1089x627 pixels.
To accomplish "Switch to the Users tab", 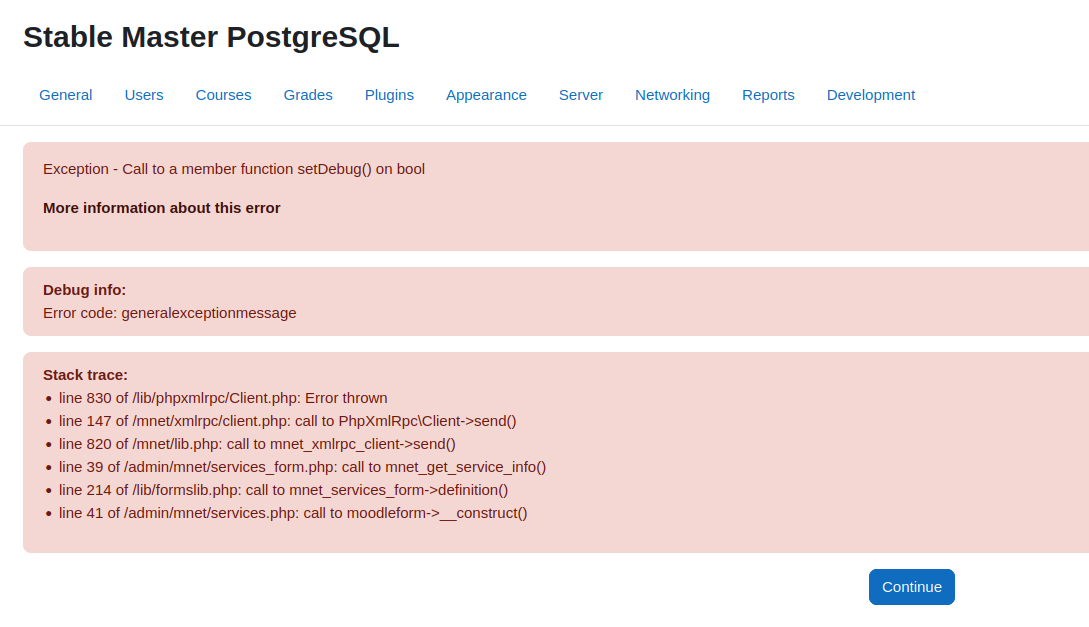I will coord(144,95).
